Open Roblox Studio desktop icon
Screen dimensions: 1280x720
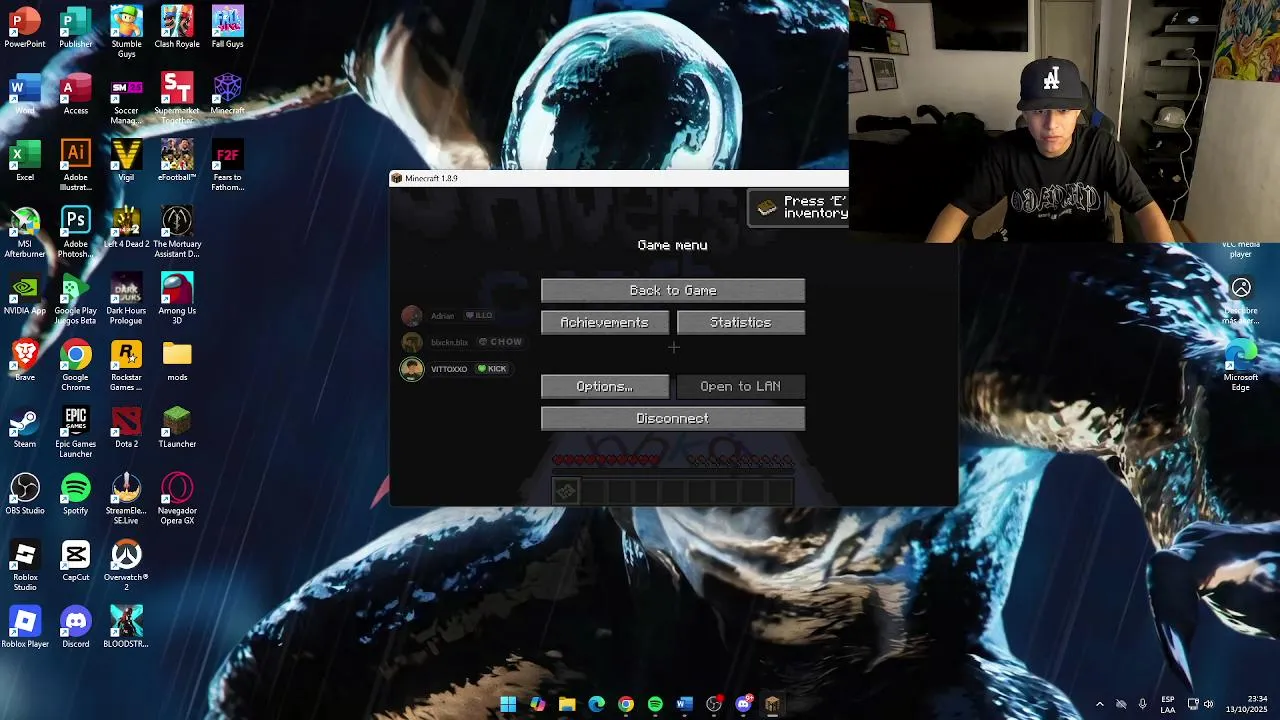pyautogui.click(x=25, y=567)
